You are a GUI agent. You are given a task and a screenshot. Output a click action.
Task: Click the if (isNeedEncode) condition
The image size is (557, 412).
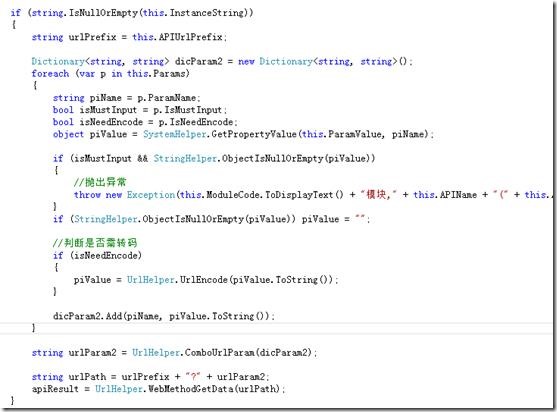pos(97,255)
